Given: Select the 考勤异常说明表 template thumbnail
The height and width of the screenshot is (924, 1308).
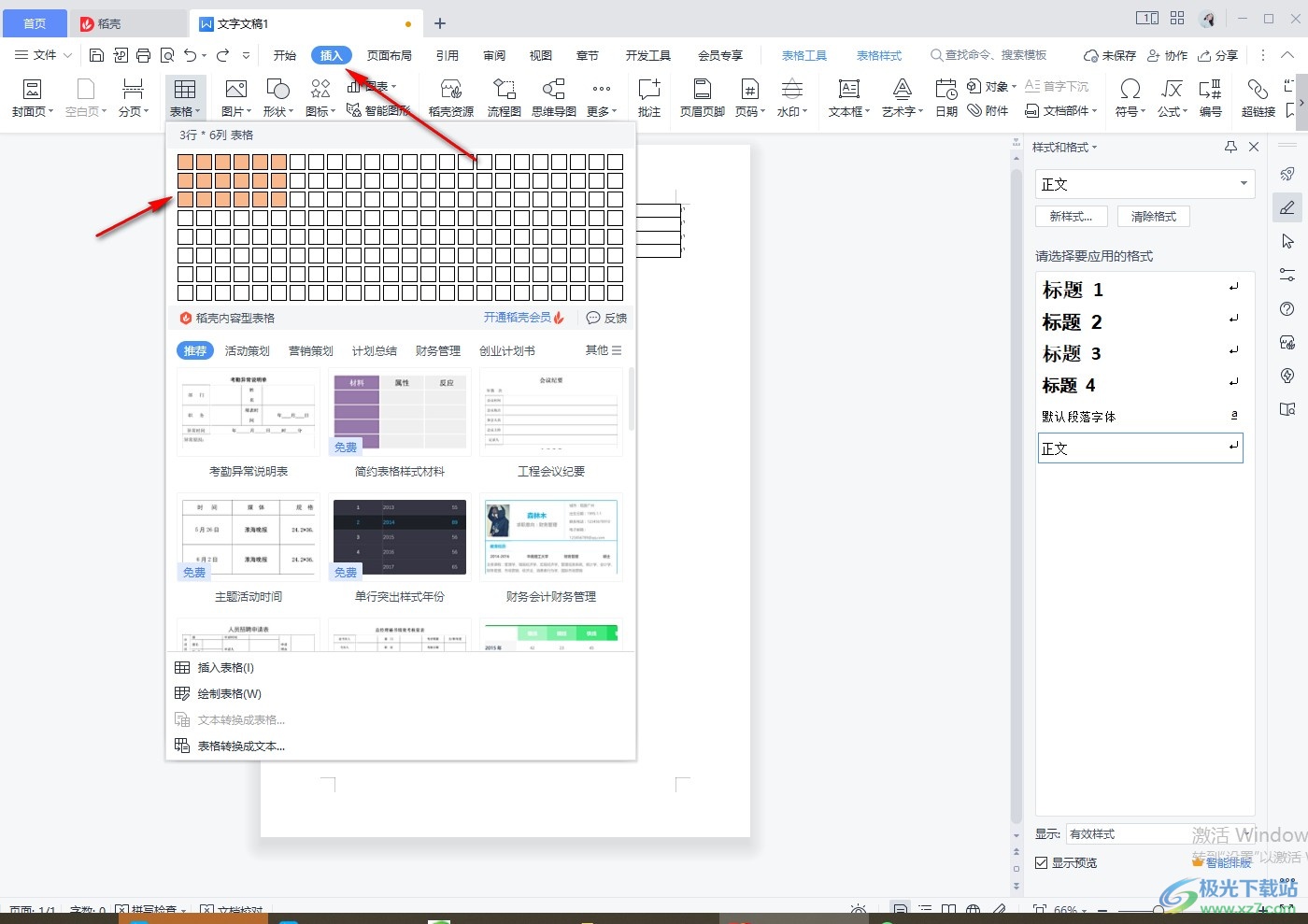Looking at the screenshot, I should point(249,412).
